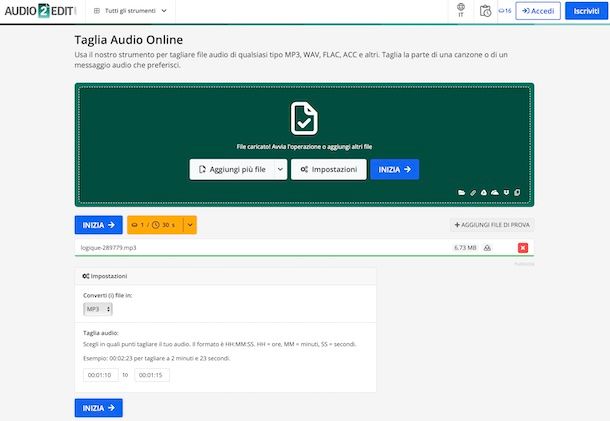This screenshot has height=421, width=610.
Task: Click the Esempio 00:02:23 hint text
Action: pyautogui.click(x=157, y=358)
